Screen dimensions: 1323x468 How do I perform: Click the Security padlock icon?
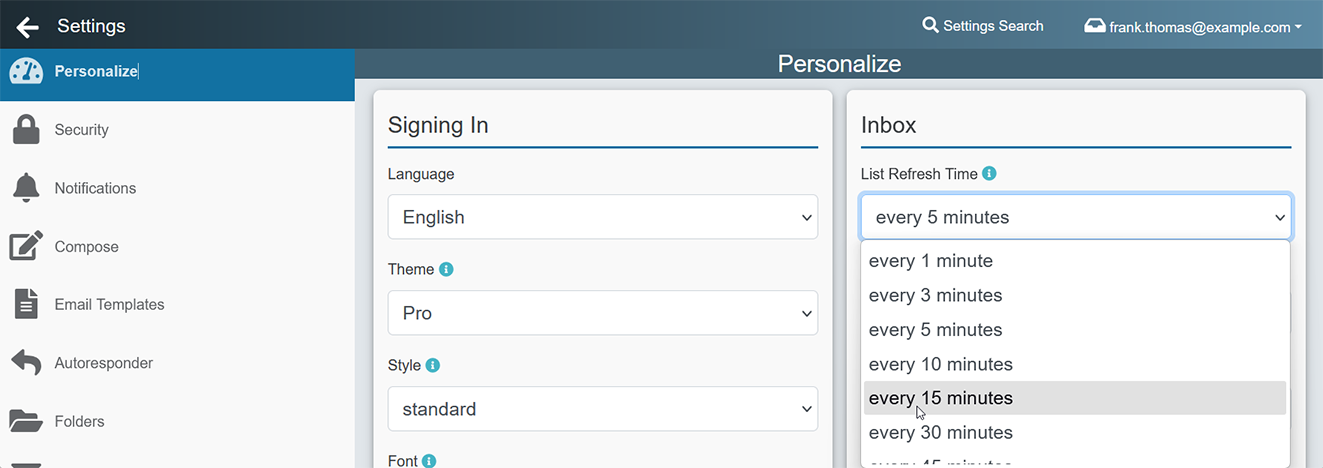(26, 130)
